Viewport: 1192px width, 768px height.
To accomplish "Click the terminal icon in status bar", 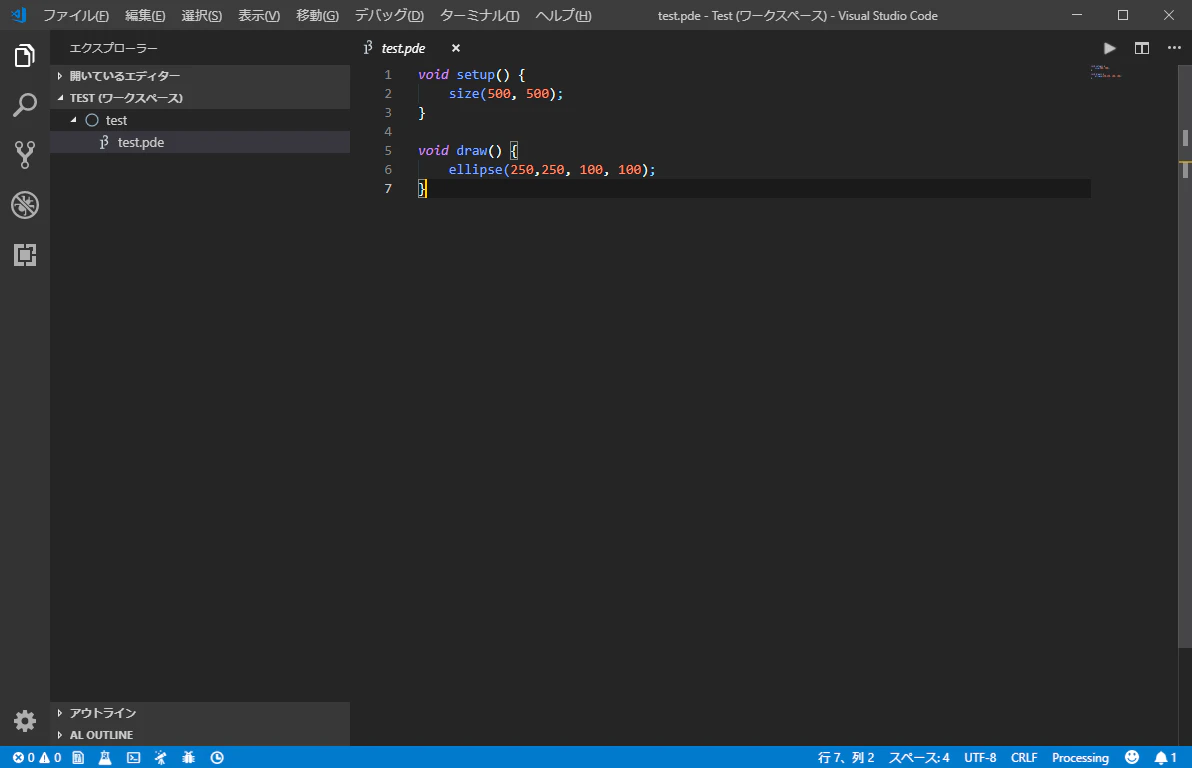I will (133, 757).
